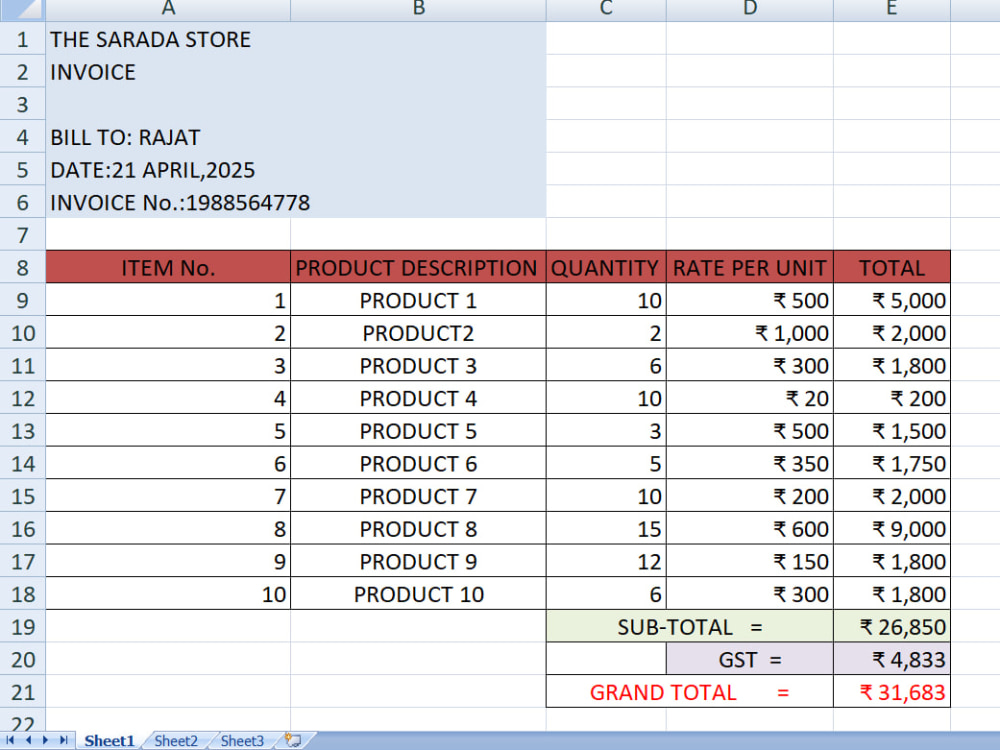1000x750 pixels.
Task: Switch to the Sheet1 tab
Action: tap(109, 740)
